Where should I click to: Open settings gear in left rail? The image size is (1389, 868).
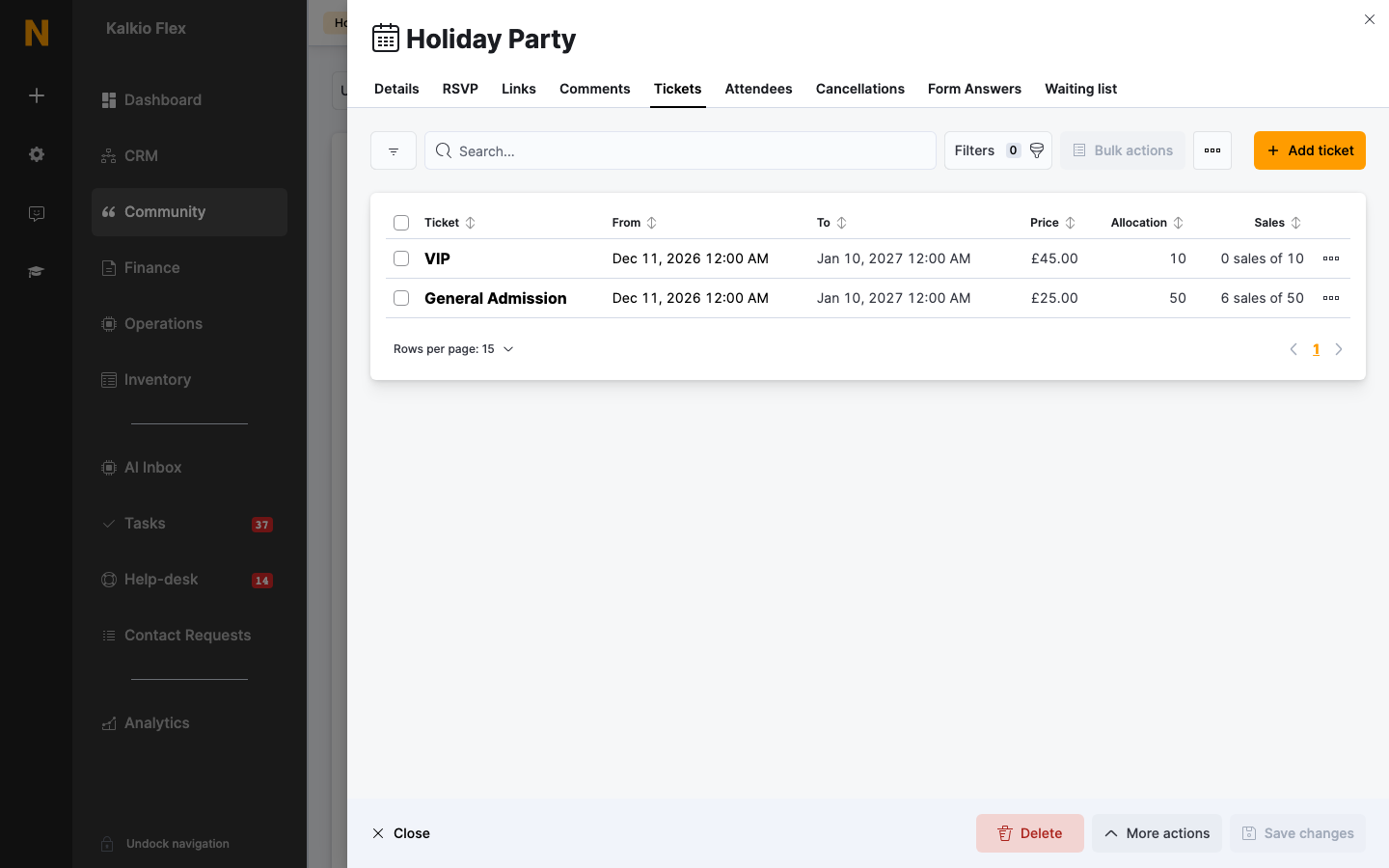(x=37, y=154)
